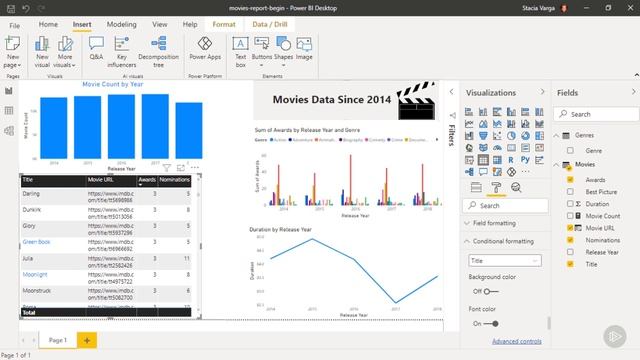Image resolution: width=640 pixels, height=360 pixels.
Task: Collapse the Visualizations pane
Action: pyautogui.click(x=542, y=92)
